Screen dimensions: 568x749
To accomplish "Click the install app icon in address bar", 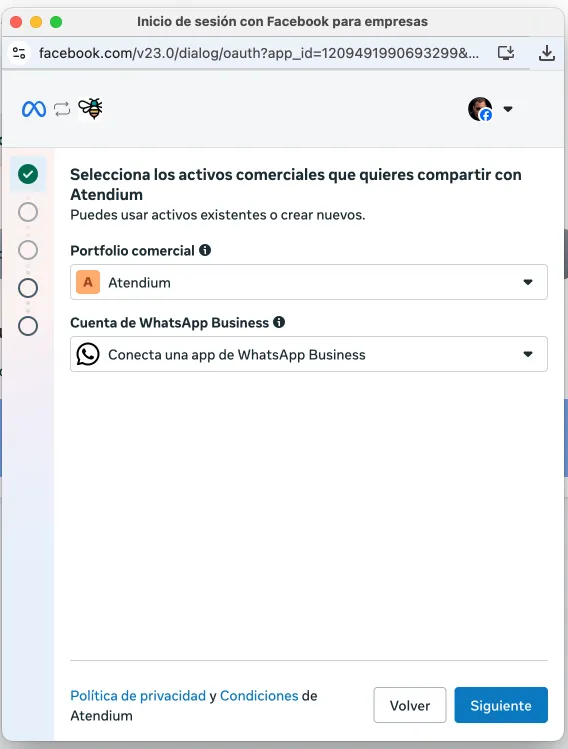I will pyautogui.click(x=506, y=53).
